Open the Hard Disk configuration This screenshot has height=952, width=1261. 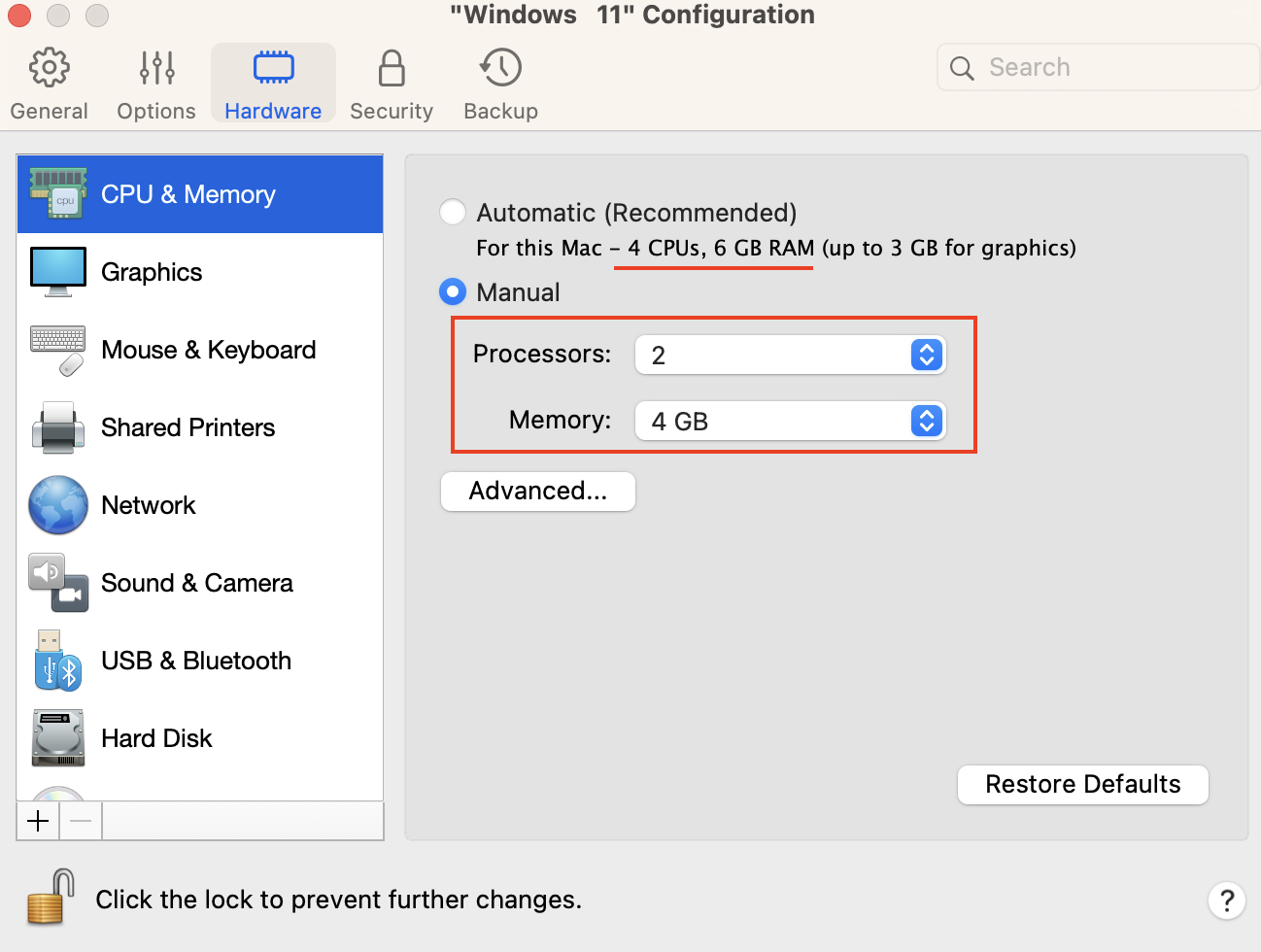tap(156, 738)
